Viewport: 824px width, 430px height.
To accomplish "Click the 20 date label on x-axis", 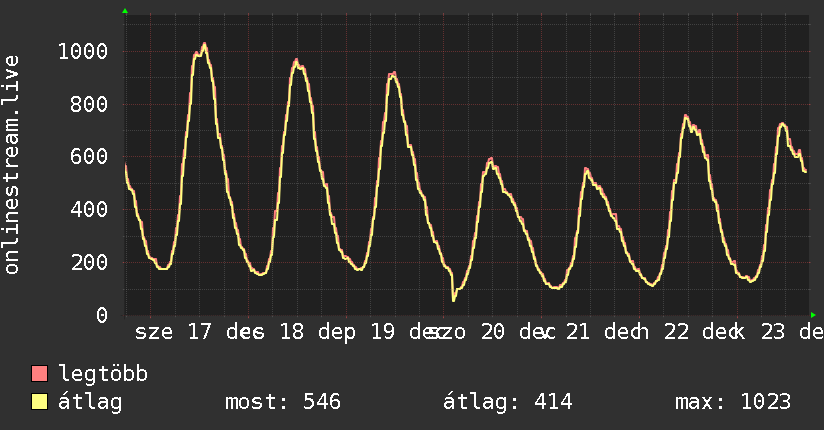I will click(x=492, y=332).
